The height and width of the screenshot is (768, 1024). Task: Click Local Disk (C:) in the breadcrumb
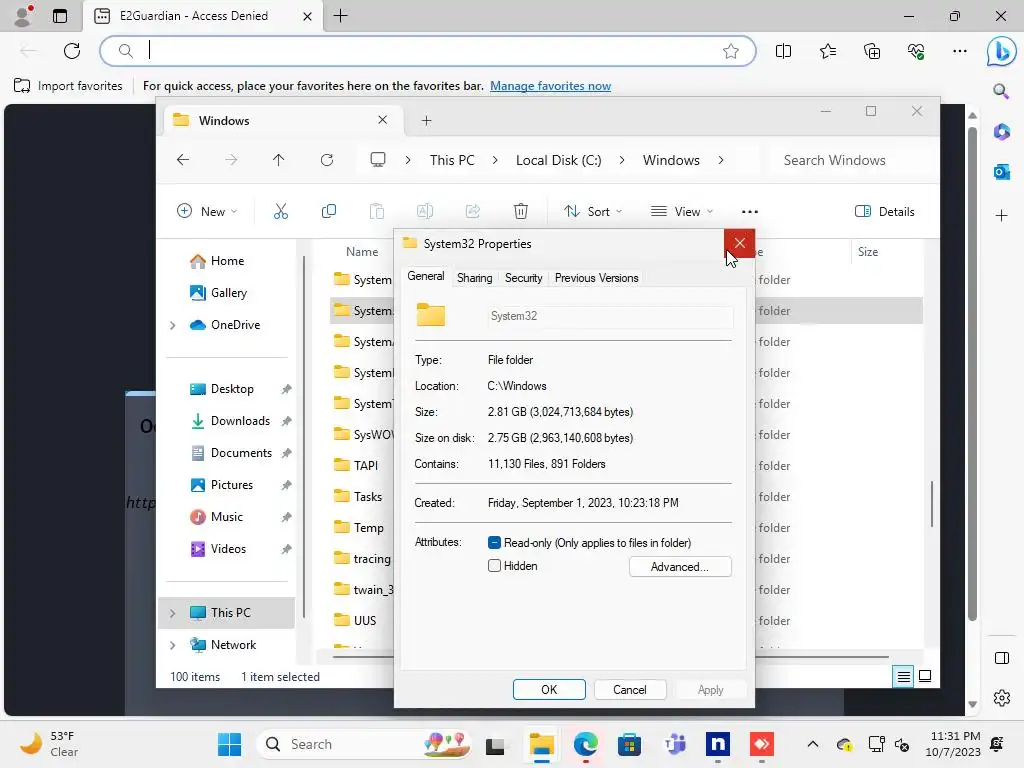[558, 160]
